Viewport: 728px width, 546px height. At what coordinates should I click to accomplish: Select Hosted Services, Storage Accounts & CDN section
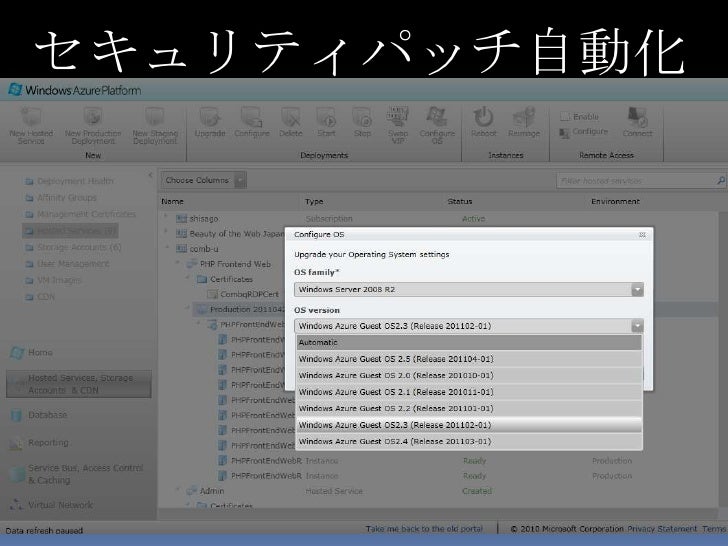pos(79,384)
